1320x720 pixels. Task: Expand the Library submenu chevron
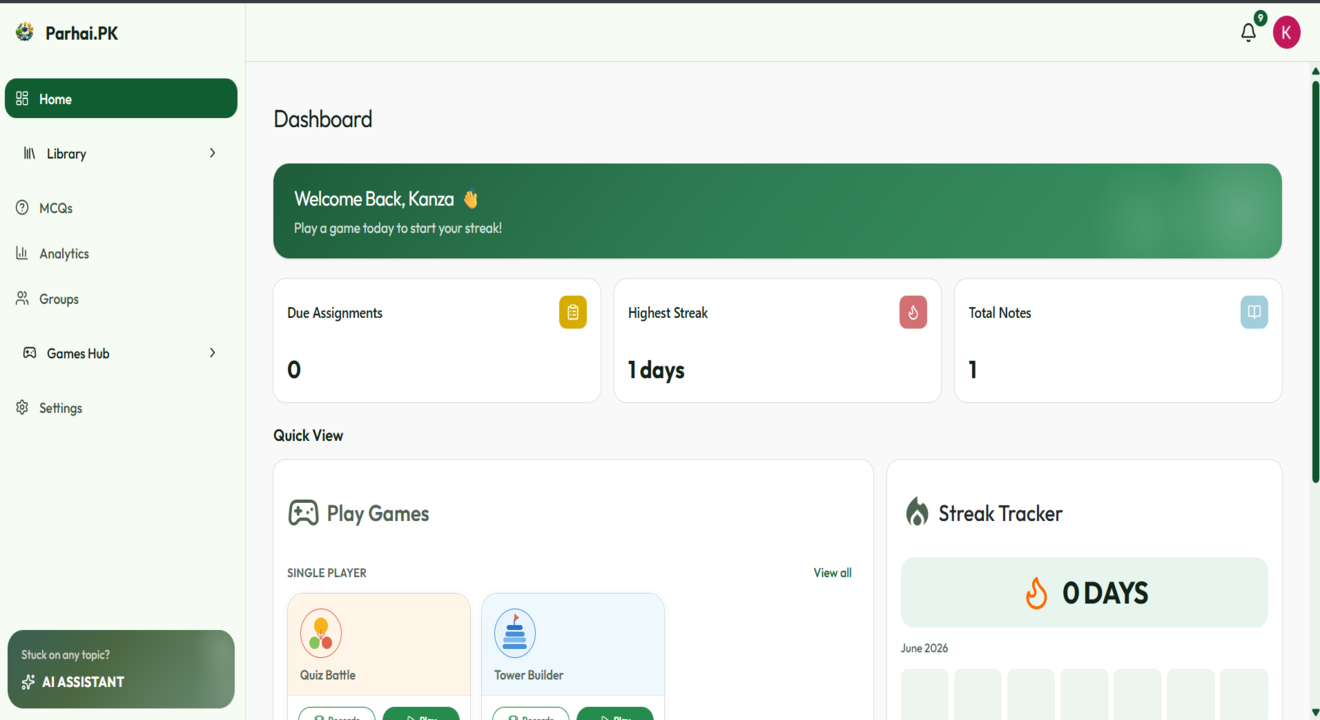pos(212,153)
